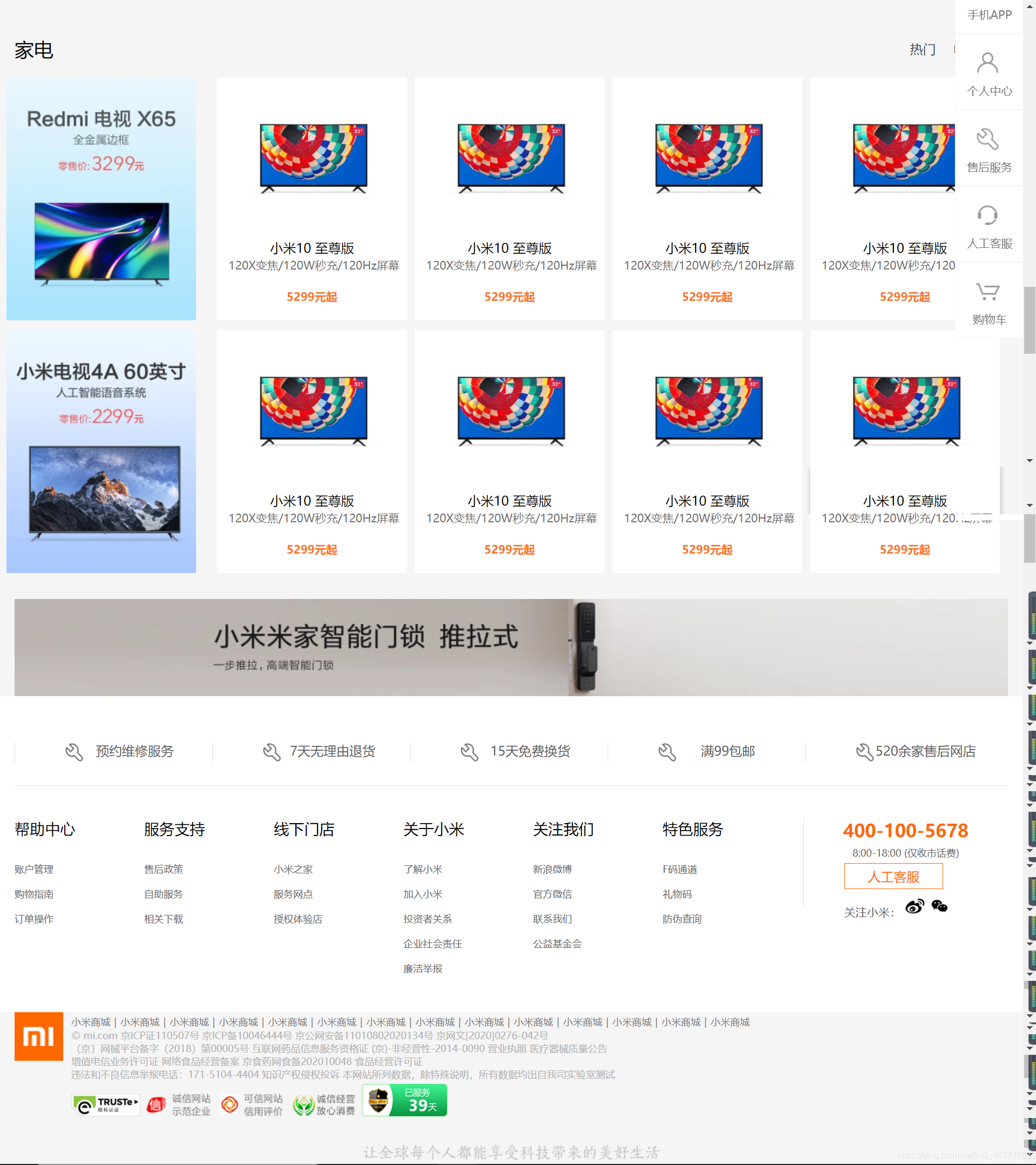Open the Redmi 电视 X65 promo banner
The width and height of the screenshot is (1036, 1165).
[x=101, y=197]
